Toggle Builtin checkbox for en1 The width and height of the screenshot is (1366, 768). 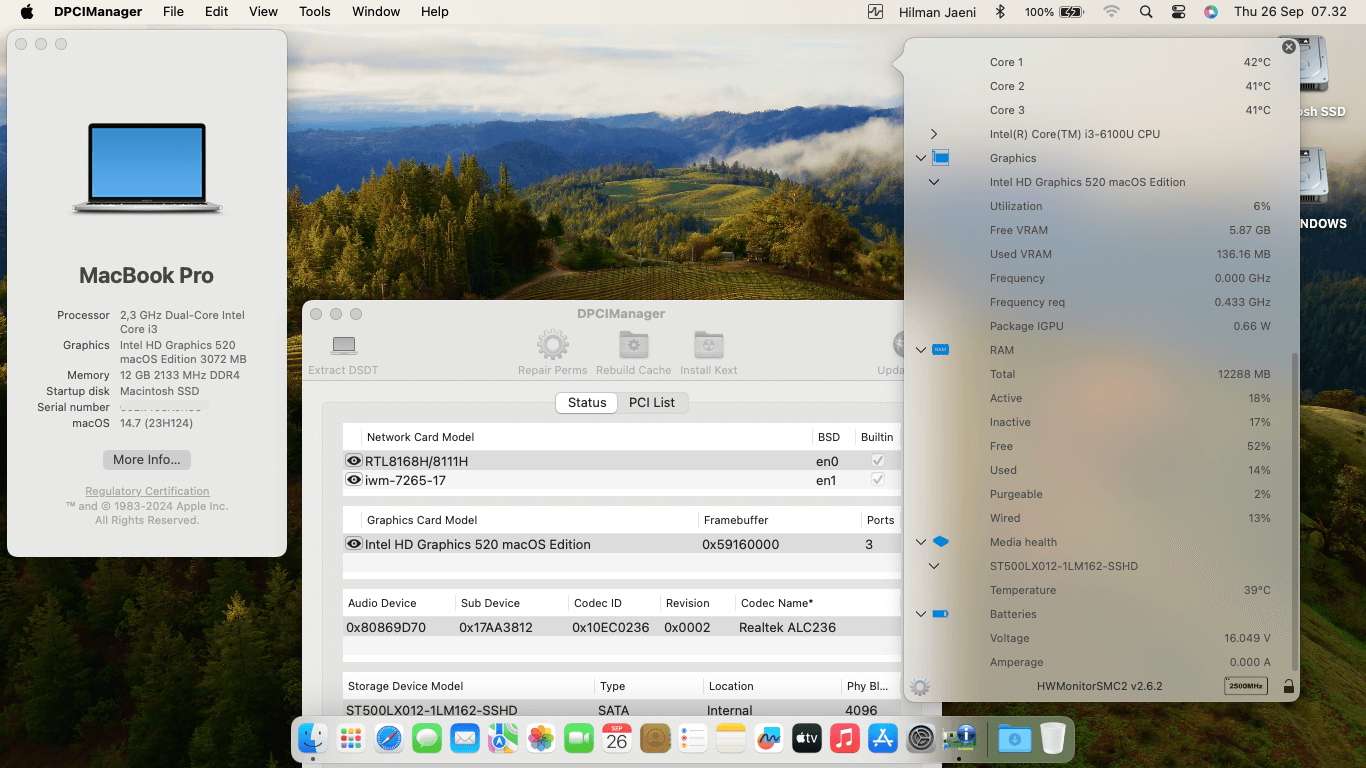coord(877,480)
